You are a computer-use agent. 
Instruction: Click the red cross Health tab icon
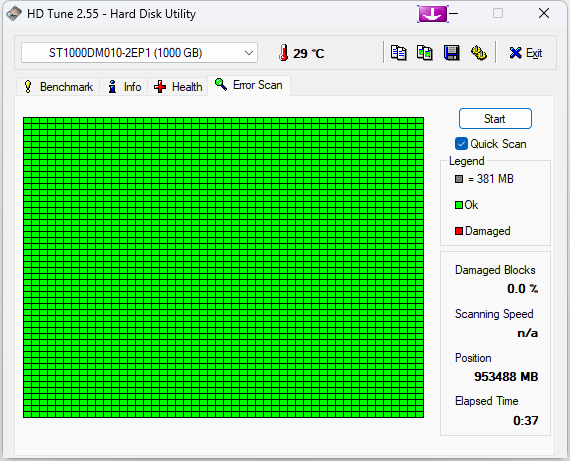(x=160, y=87)
